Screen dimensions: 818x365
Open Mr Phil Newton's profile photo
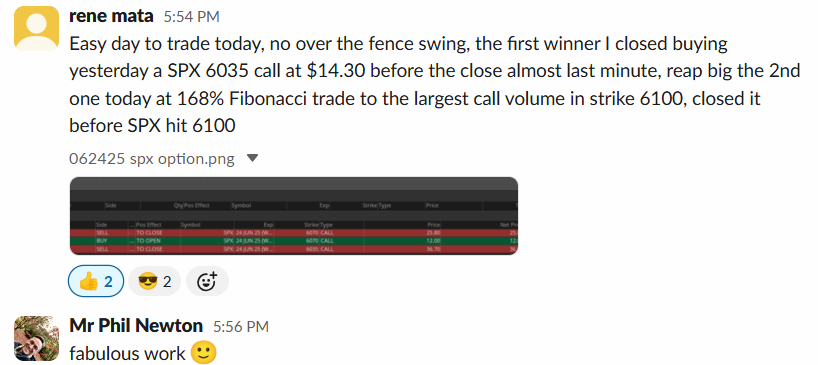point(36,339)
